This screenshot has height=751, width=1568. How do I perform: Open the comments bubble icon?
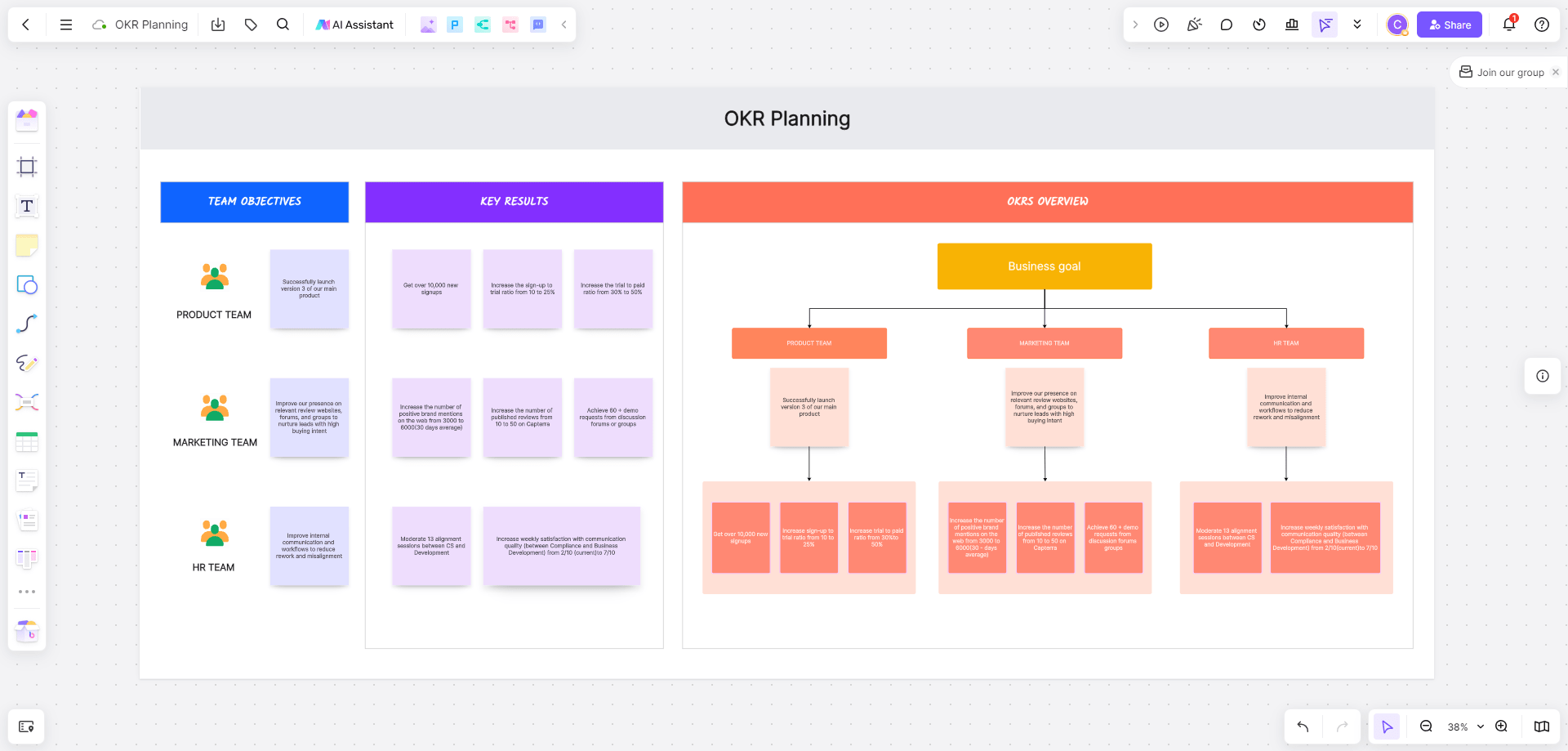point(1227,25)
